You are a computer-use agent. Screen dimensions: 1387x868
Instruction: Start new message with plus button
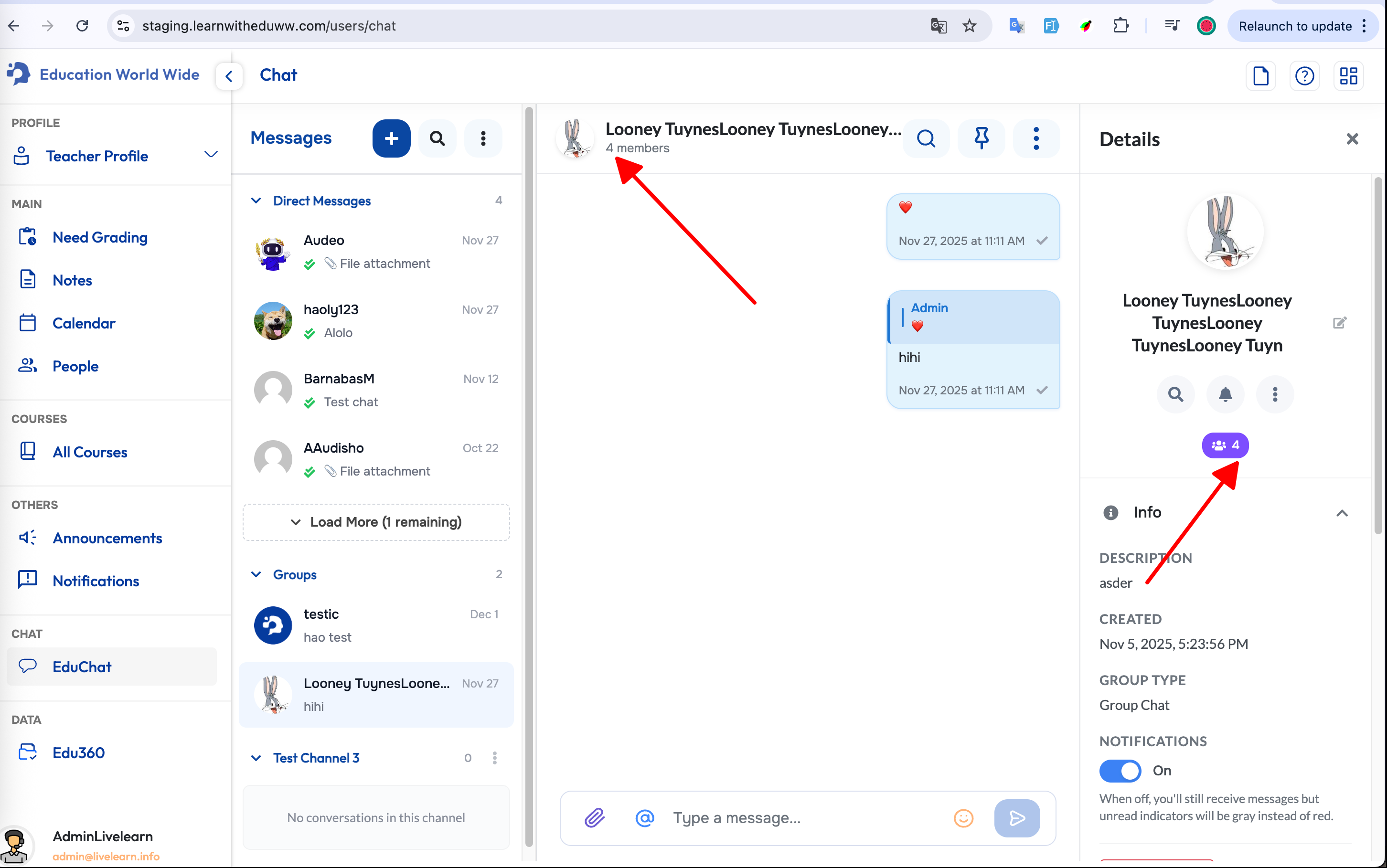[x=391, y=138]
